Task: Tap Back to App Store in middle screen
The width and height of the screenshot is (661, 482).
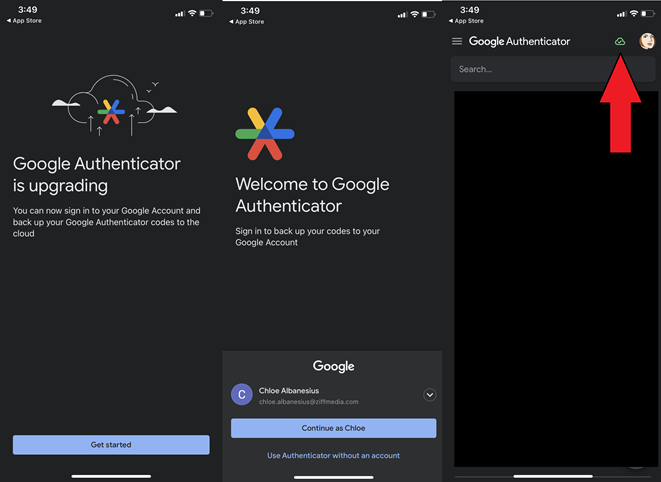Action: (247, 22)
